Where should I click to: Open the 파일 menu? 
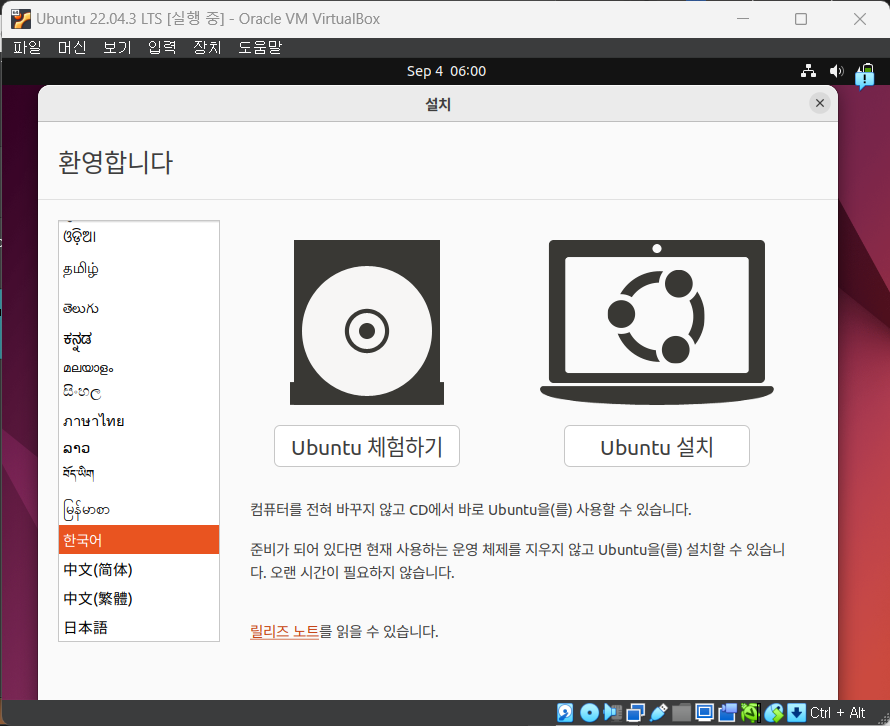[x=27, y=48]
